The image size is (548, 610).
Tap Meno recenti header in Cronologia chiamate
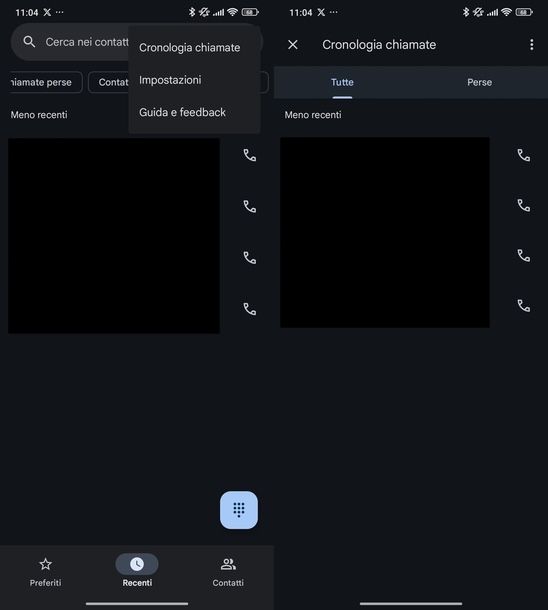313,115
